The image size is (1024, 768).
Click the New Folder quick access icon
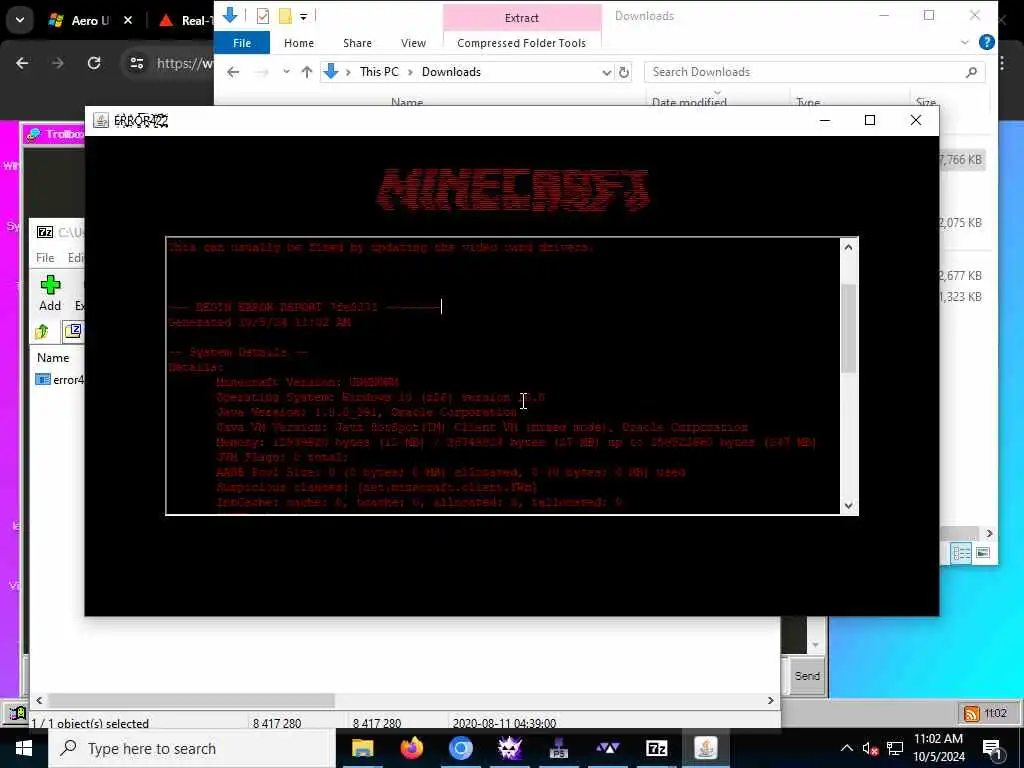(x=285, y=16)
